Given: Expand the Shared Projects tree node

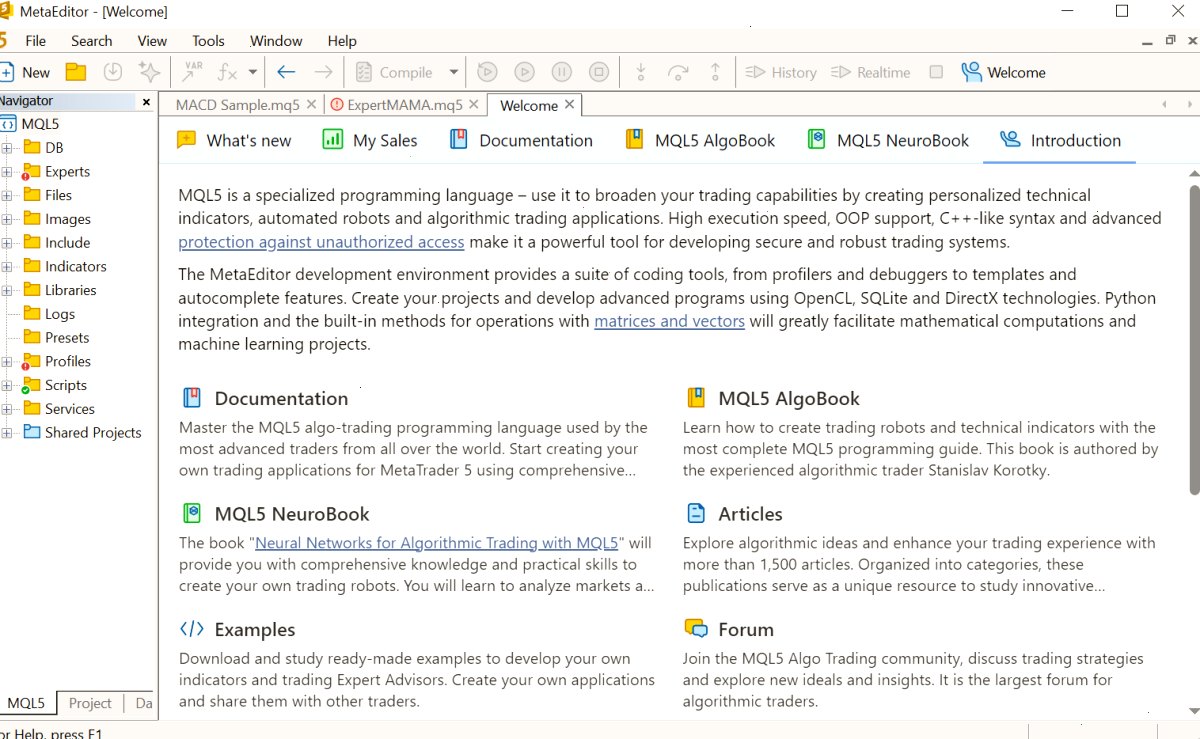Looking at the screenshot, I should 7,433.
